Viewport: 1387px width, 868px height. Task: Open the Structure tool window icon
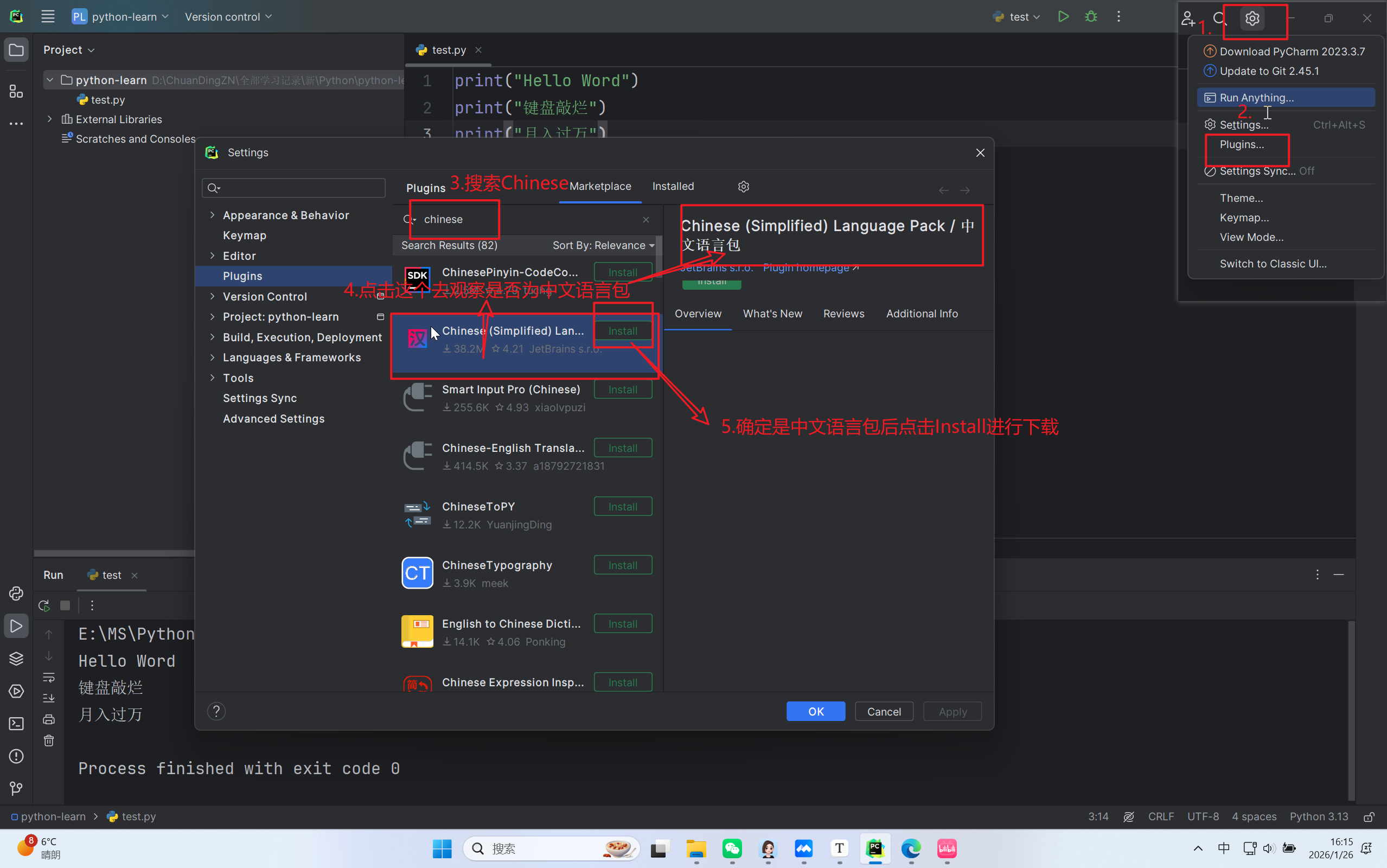tap(16, 91)
